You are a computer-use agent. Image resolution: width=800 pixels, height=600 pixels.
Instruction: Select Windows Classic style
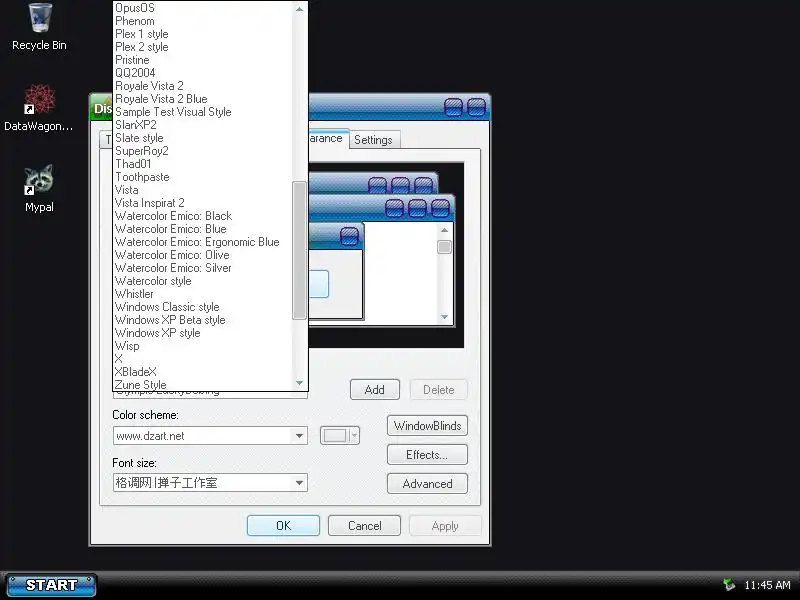(203, 307)
